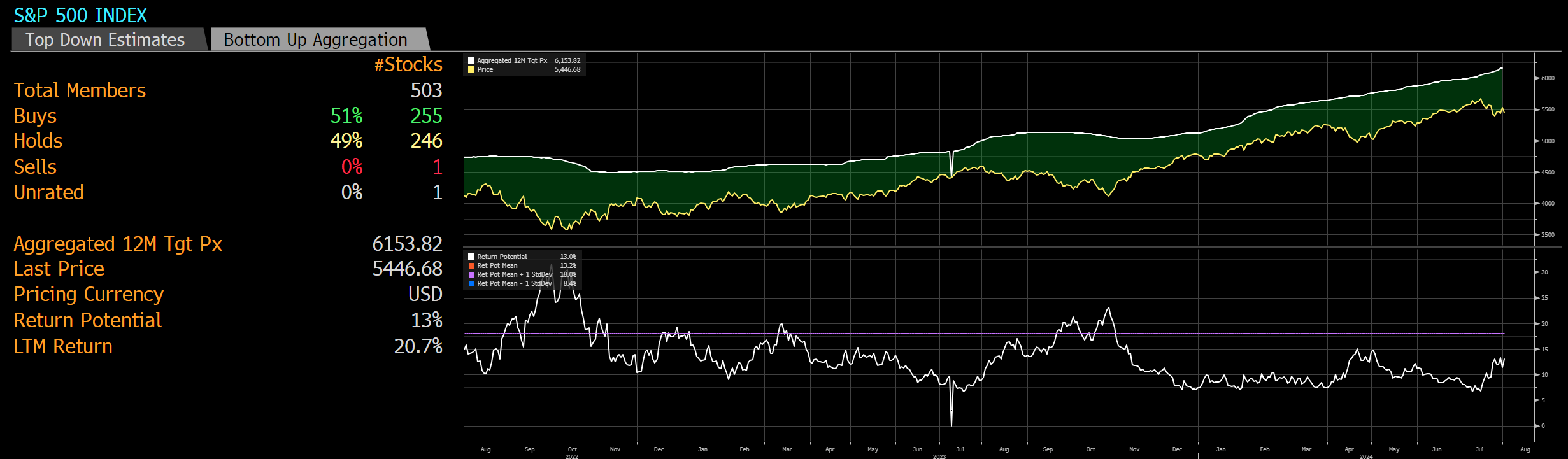Click the 5500 price axis label
The width and height of the screenshot is (1568, 459).
pyautogui.click(x=1548, y=109)
